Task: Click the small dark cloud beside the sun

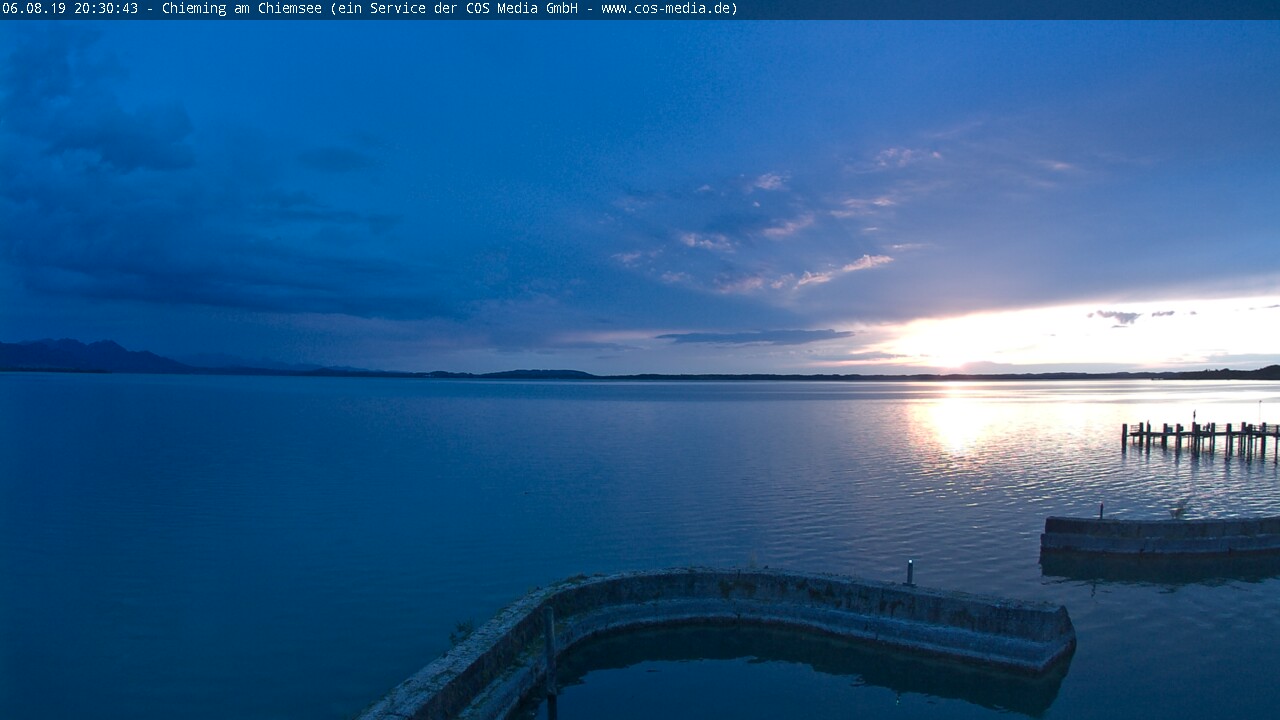Action: (x=1117, y=316)
